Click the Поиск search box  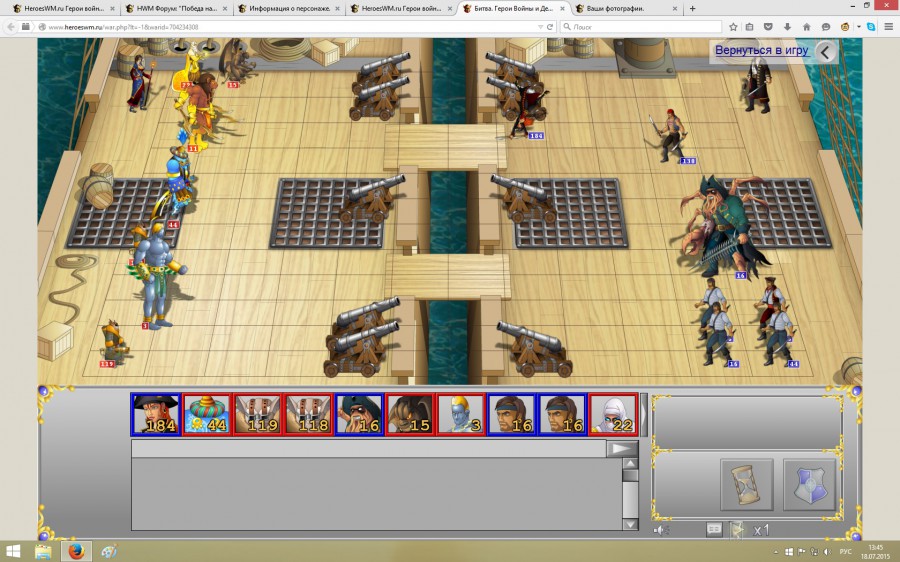[641, 27]
